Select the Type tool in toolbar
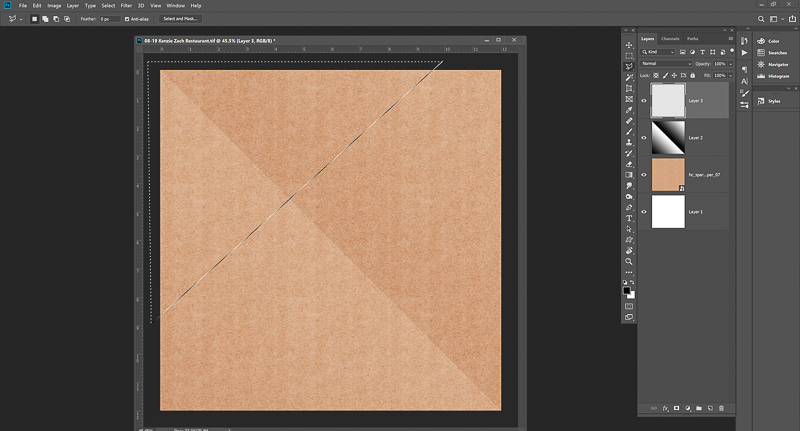 point(629,218)
